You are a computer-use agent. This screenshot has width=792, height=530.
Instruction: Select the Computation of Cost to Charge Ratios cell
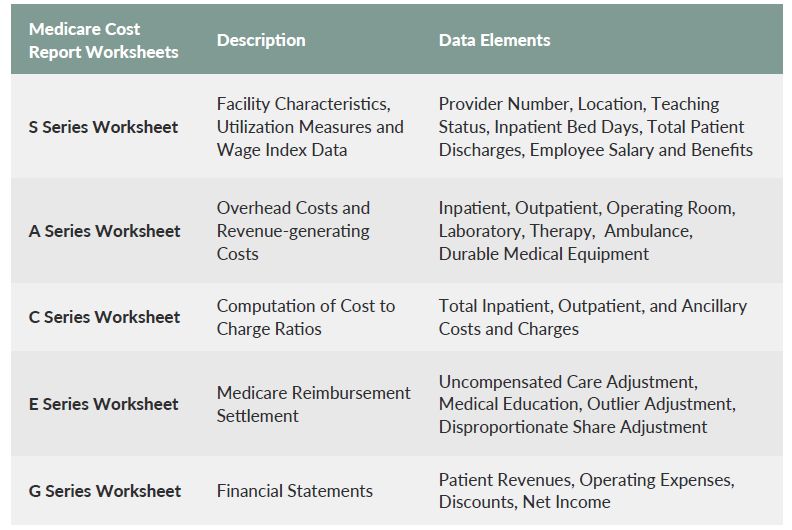pos(306,317)
